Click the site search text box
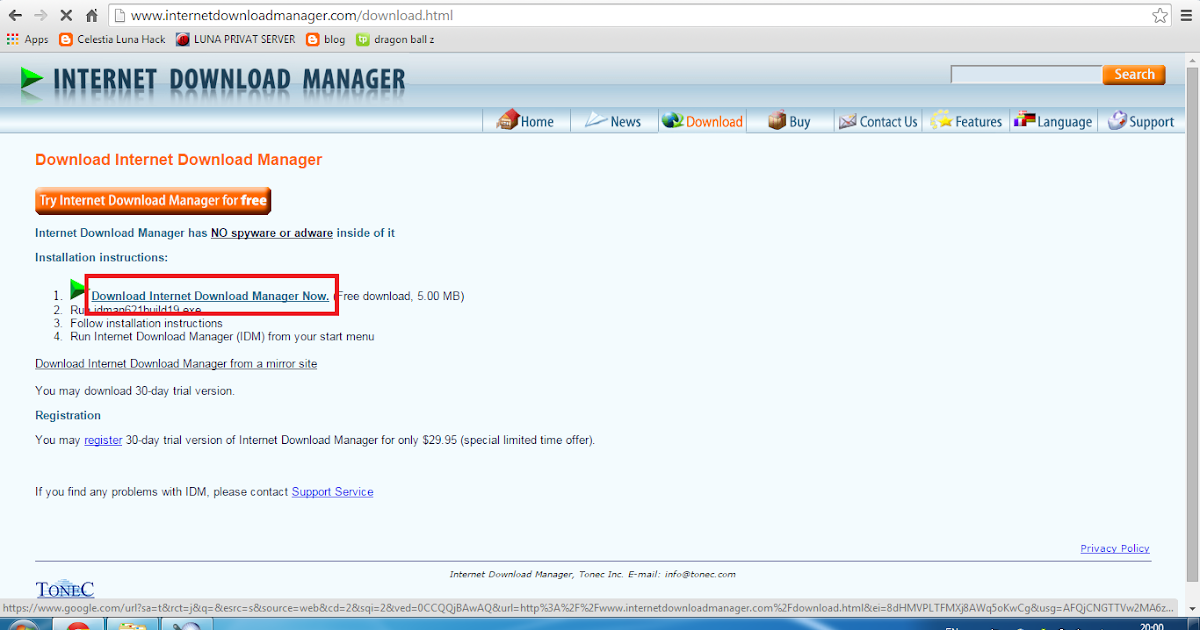Screen dimensions: 1200x630 [1025, 75]
